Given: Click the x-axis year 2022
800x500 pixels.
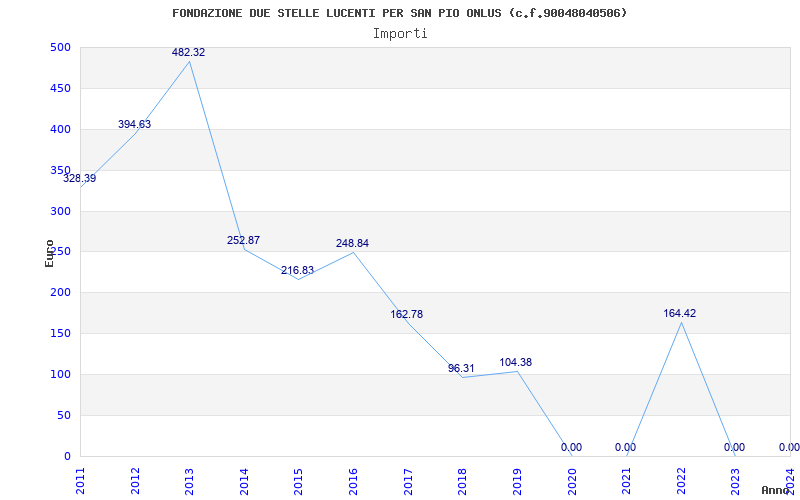Looking at the screenshot, I should (x=681, y=479).
